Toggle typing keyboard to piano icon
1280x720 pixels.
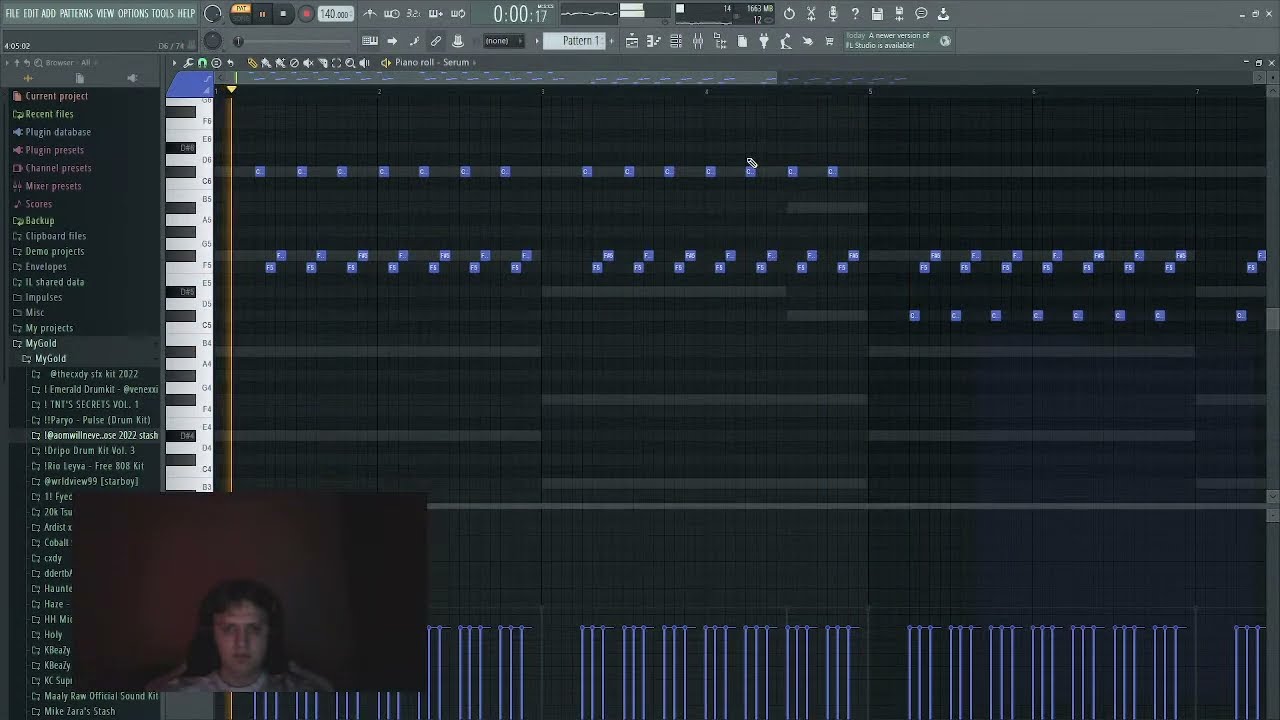pyautogui.click(x=370, y=41)
